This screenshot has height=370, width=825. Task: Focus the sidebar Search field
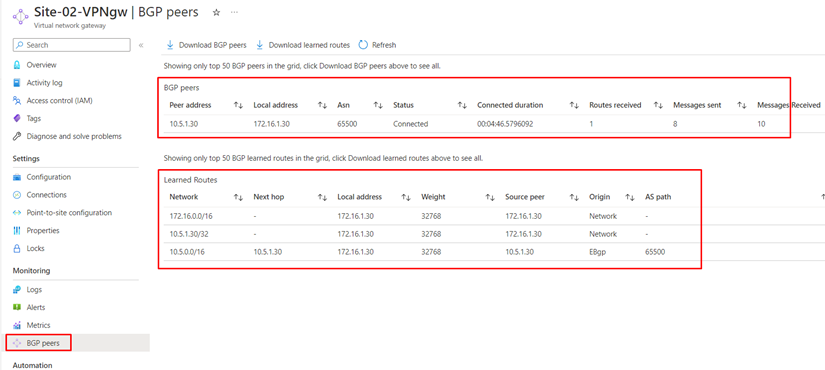pos(72,45)
